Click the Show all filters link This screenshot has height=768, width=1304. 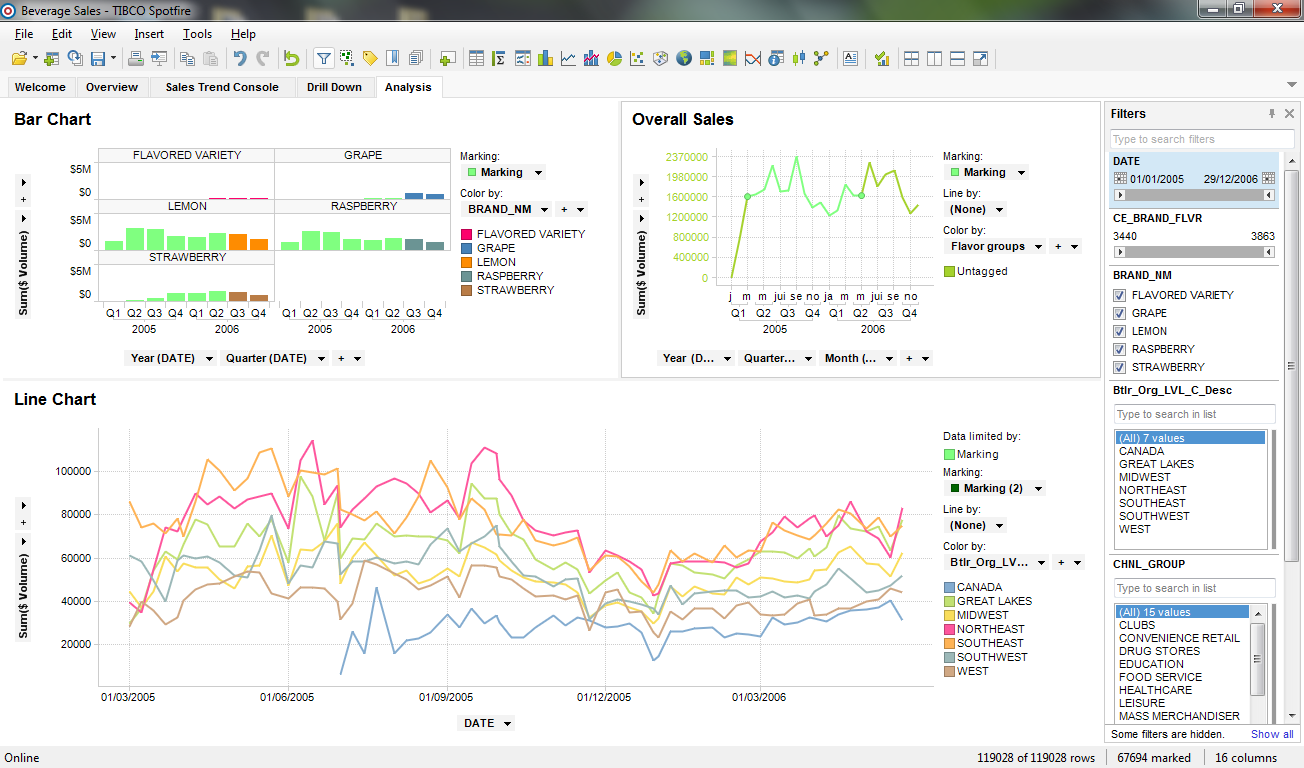coord(1271,734)
